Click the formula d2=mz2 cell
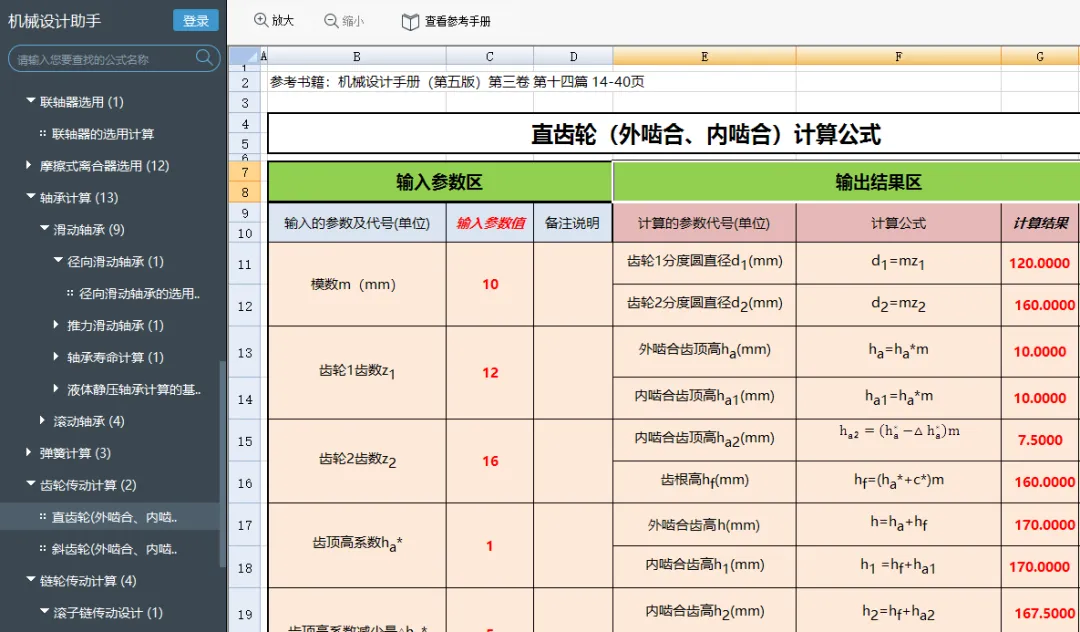The width and height of the screenshot is (1080, 632). pos(899,305)
